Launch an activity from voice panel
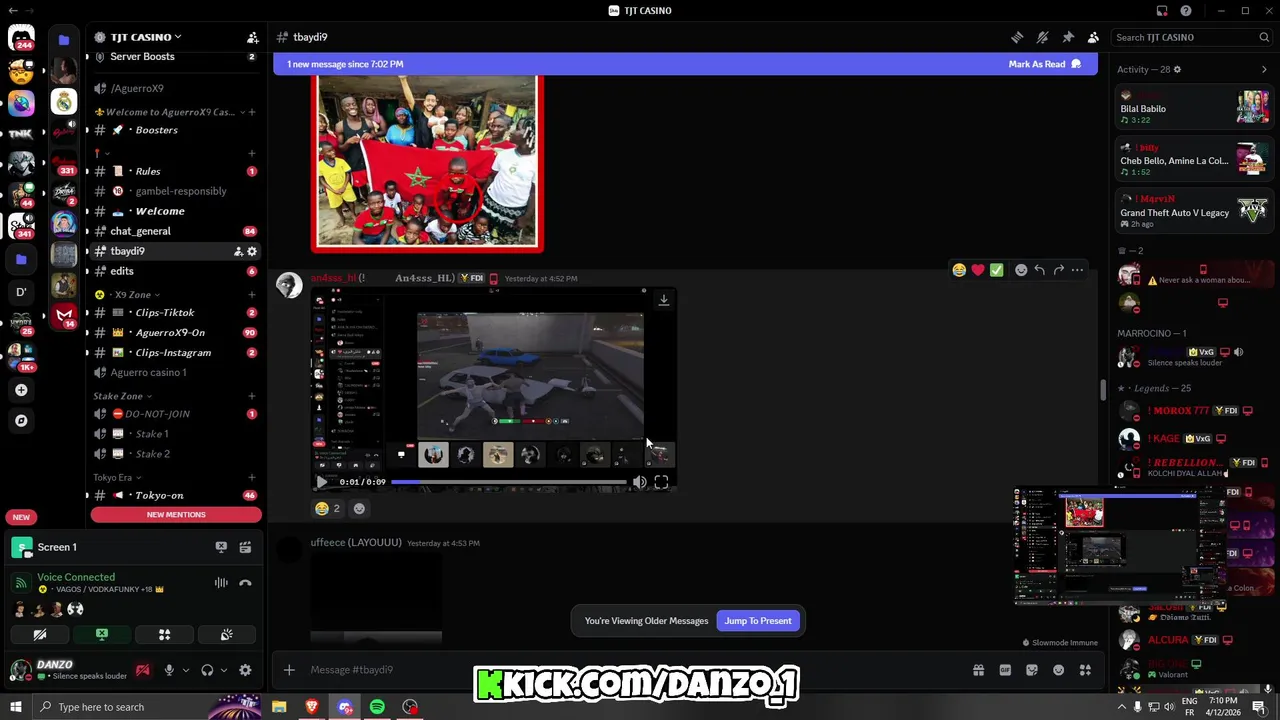The width and height of the screenshot is (1280, 720). click(x=164, y=634)
